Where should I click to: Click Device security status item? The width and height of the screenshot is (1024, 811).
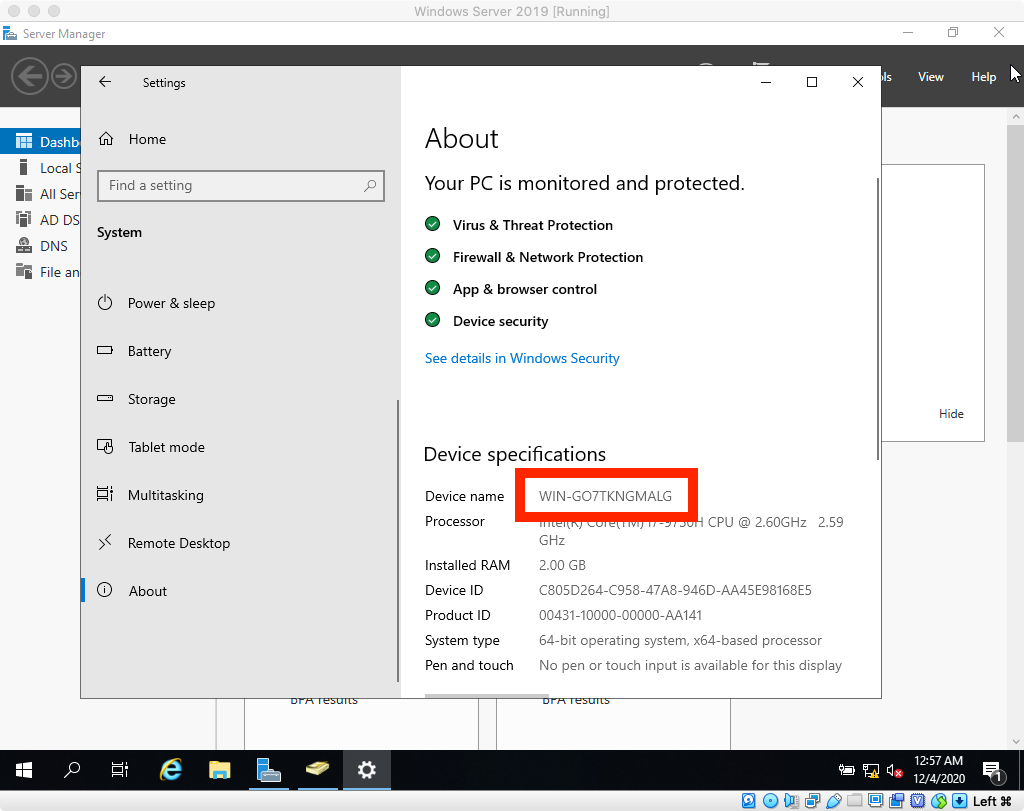(x=487, y=321)
